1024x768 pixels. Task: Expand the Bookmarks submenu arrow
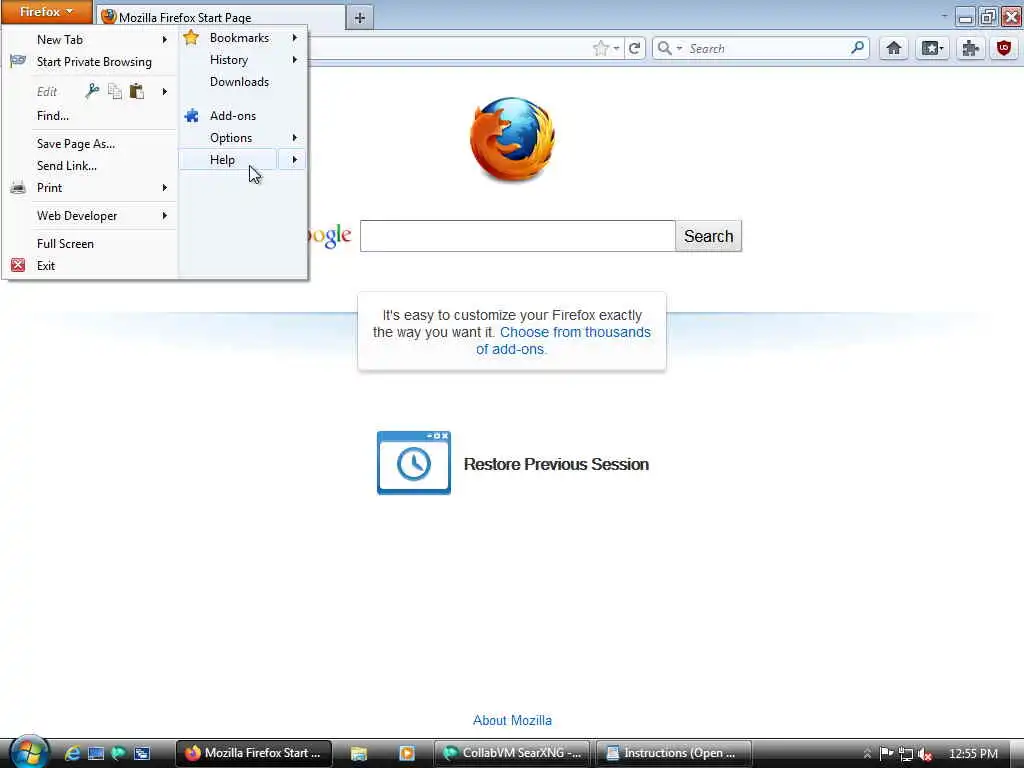295,38
